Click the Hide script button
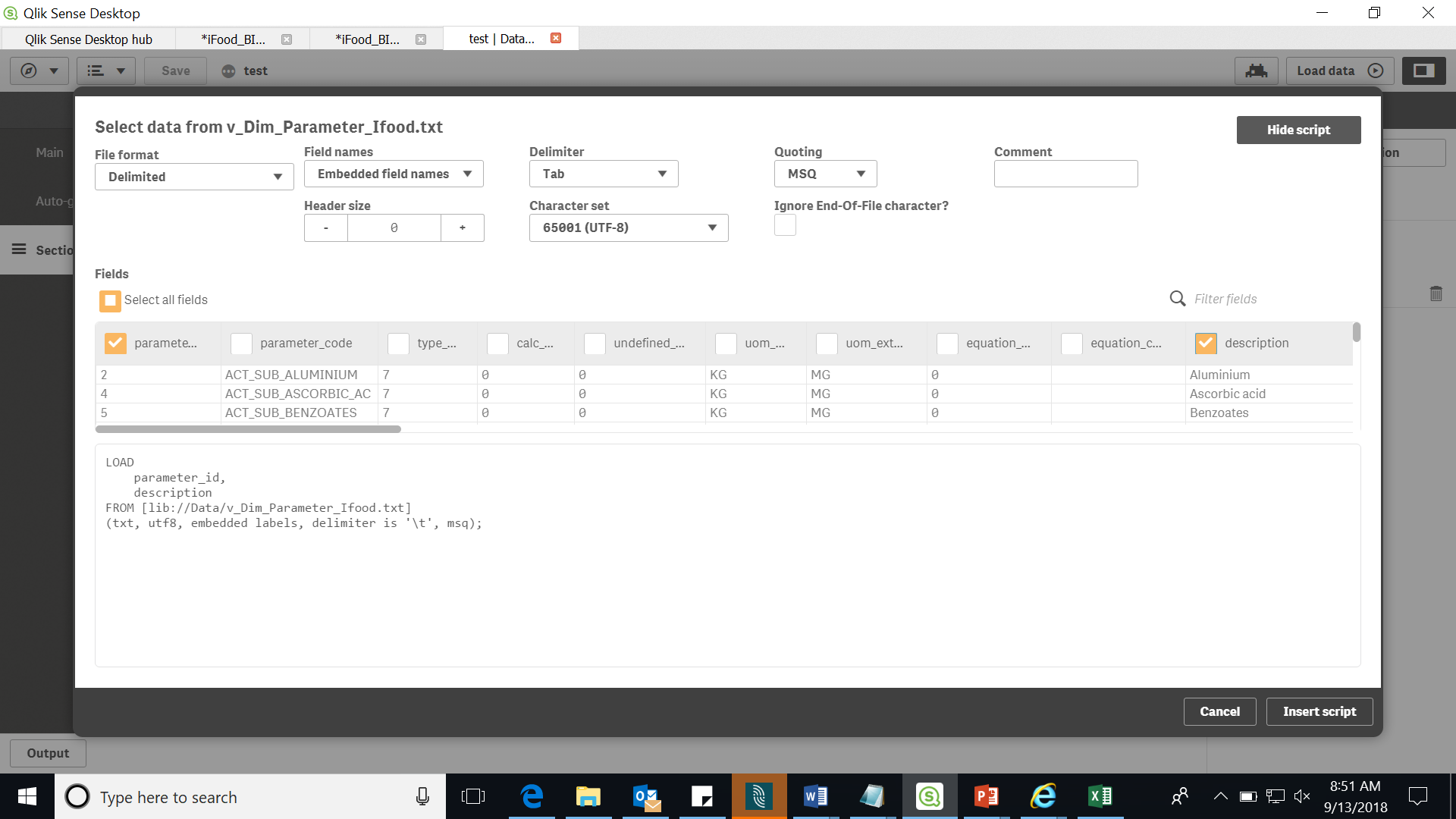Viewport: 1456px width, 819px height. point(1298,130)
